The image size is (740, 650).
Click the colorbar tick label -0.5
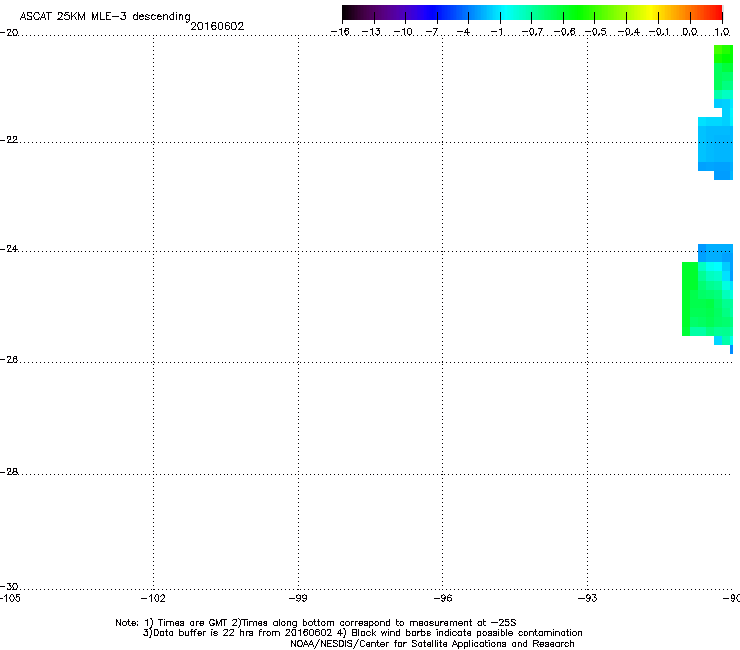[596, 32]
